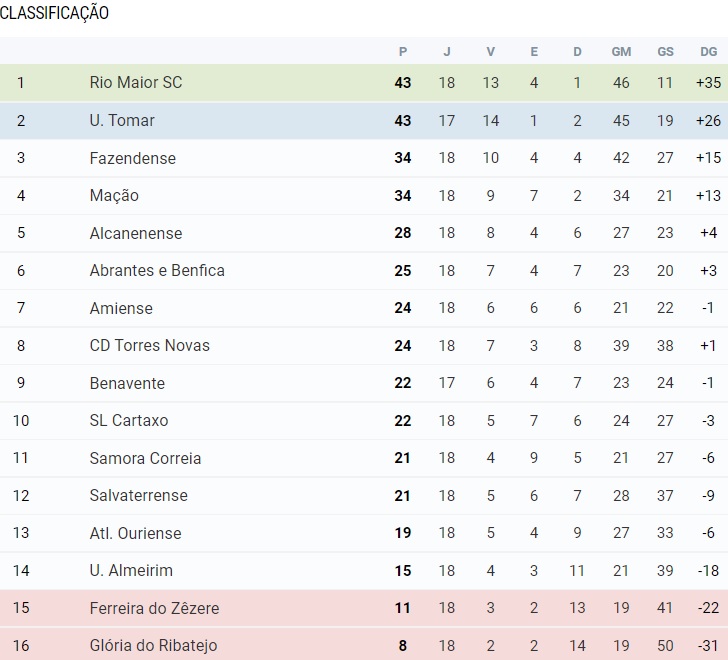
Task: Click the U. Tomar team name
Action: click(x=122, y=121)
